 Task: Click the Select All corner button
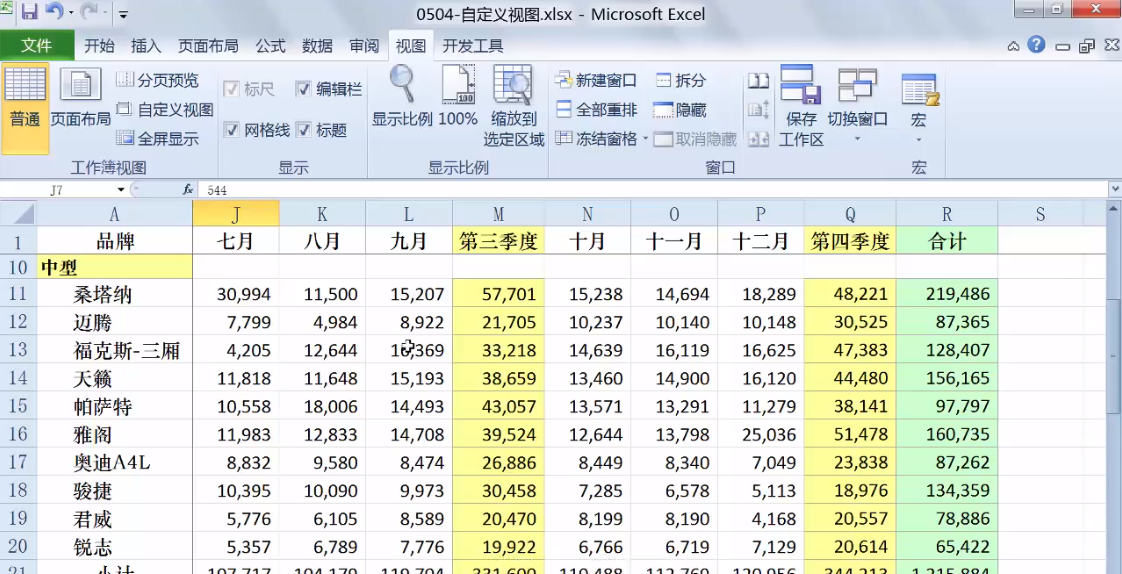coord(18,213)
